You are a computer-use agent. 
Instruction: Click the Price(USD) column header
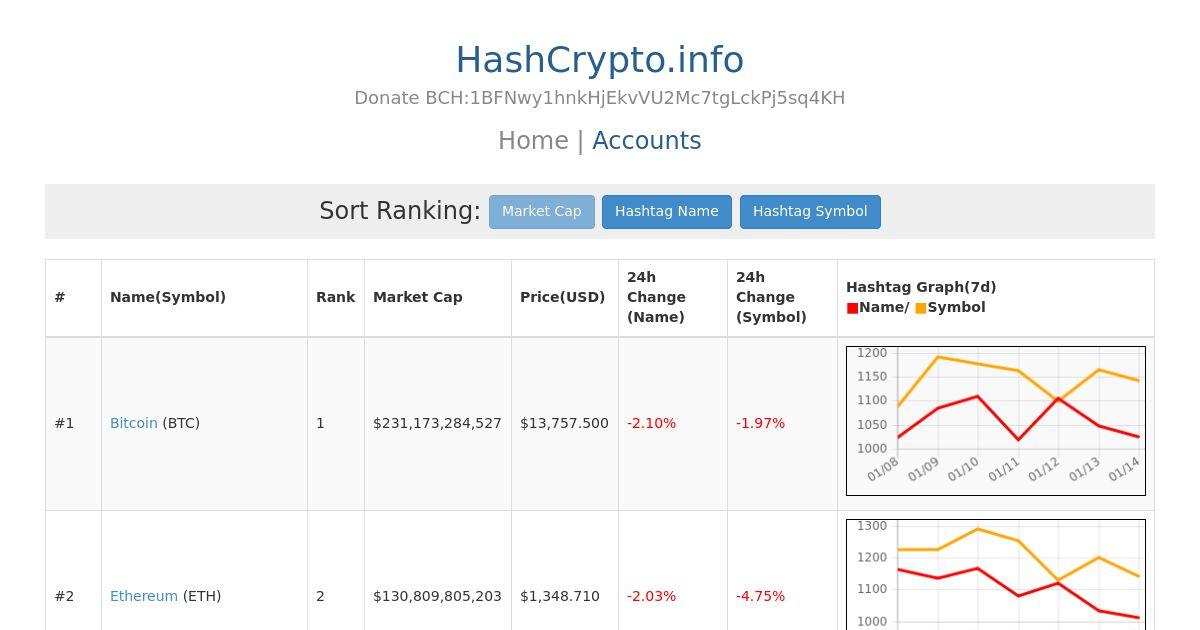563,298
